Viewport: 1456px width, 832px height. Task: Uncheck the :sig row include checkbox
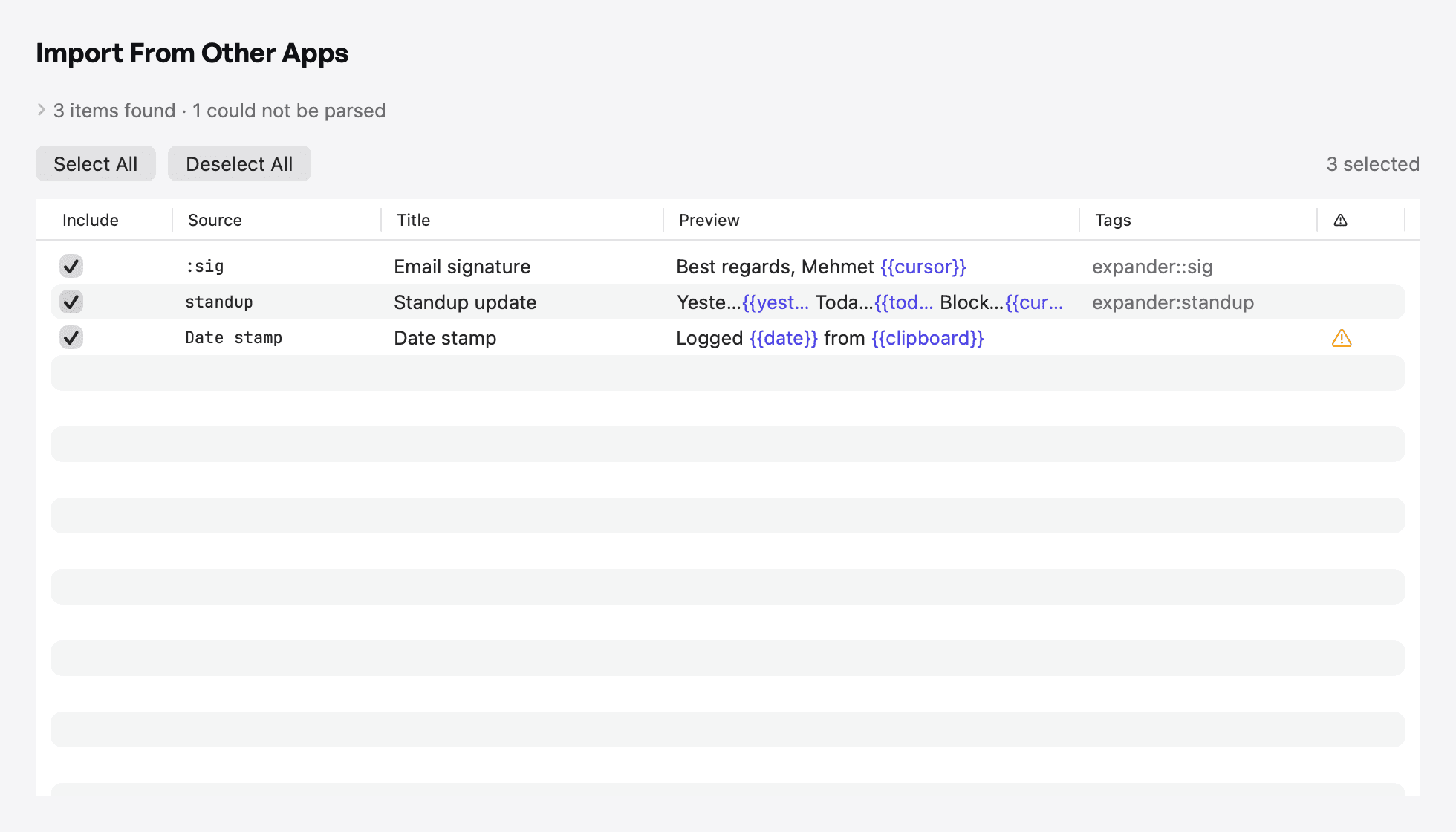[71, 266]
